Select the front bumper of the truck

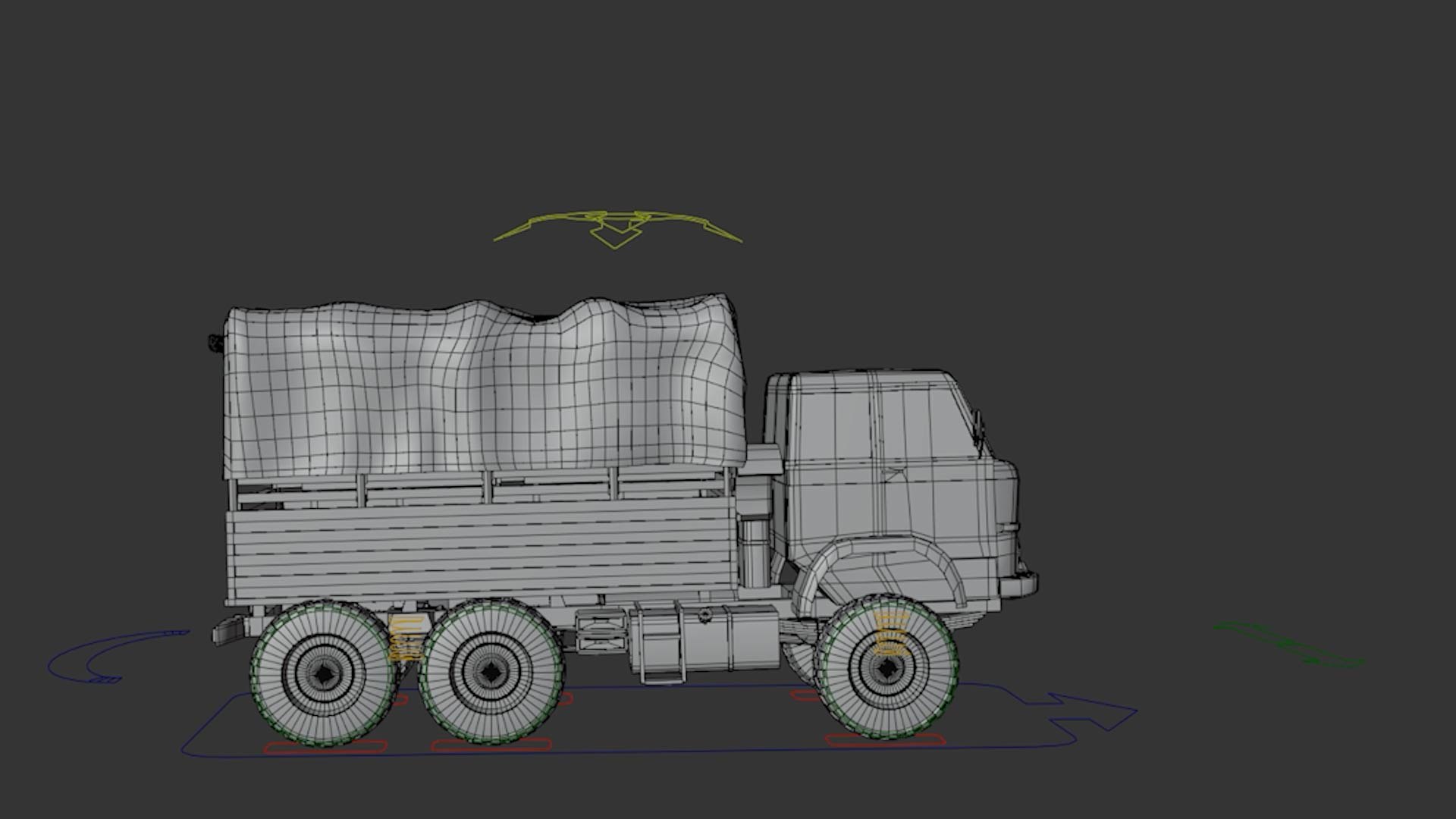pyautogui.click(x=1018, y=585)
